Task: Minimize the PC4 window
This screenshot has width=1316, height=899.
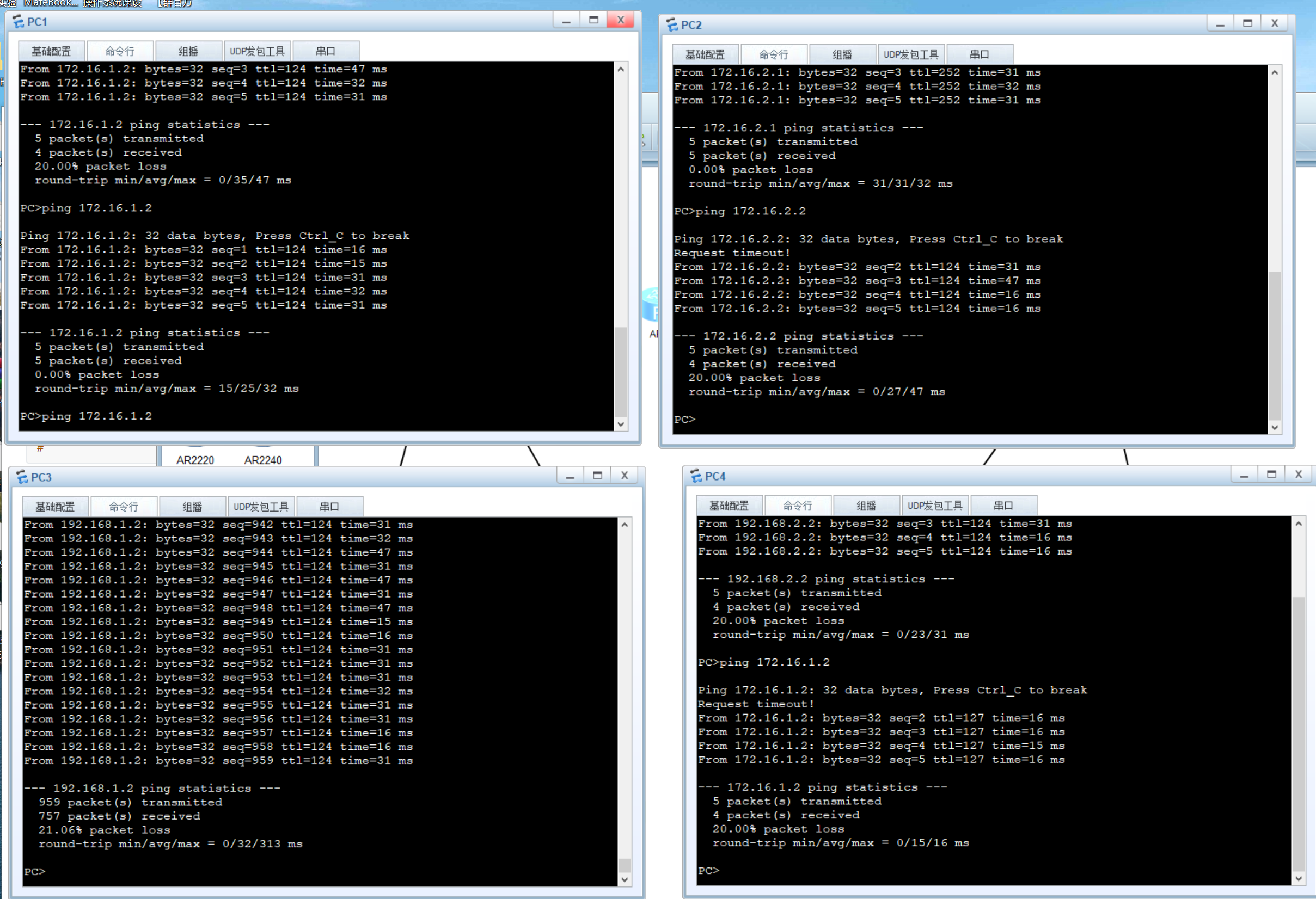Action: 1244,475
